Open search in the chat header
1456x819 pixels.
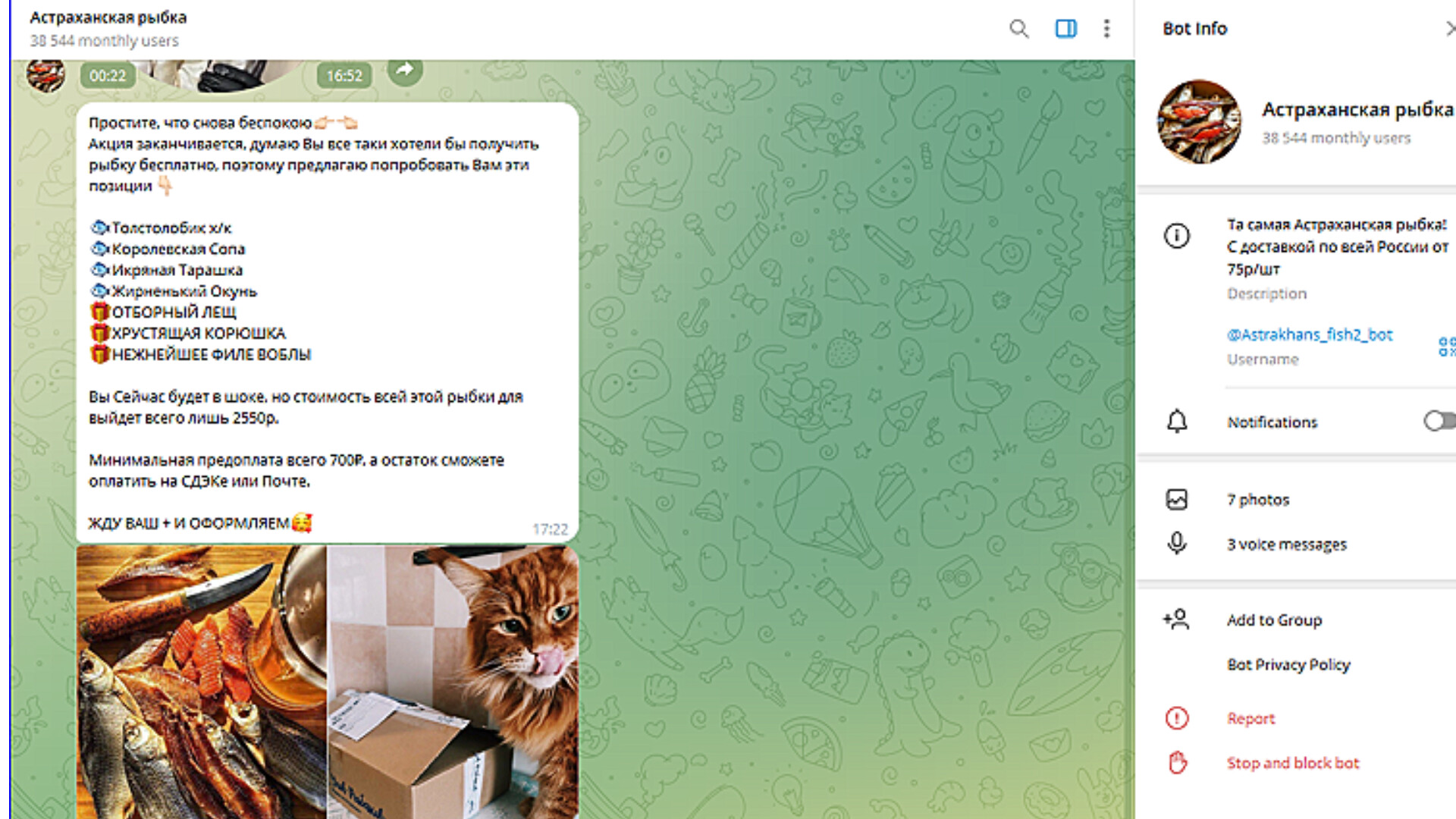point(1018,29)
